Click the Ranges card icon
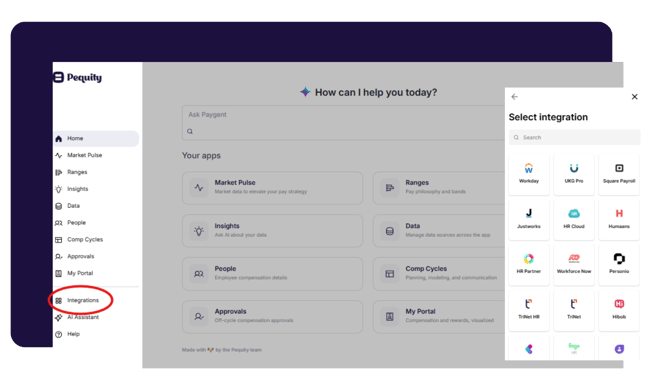 click(390, 188)
